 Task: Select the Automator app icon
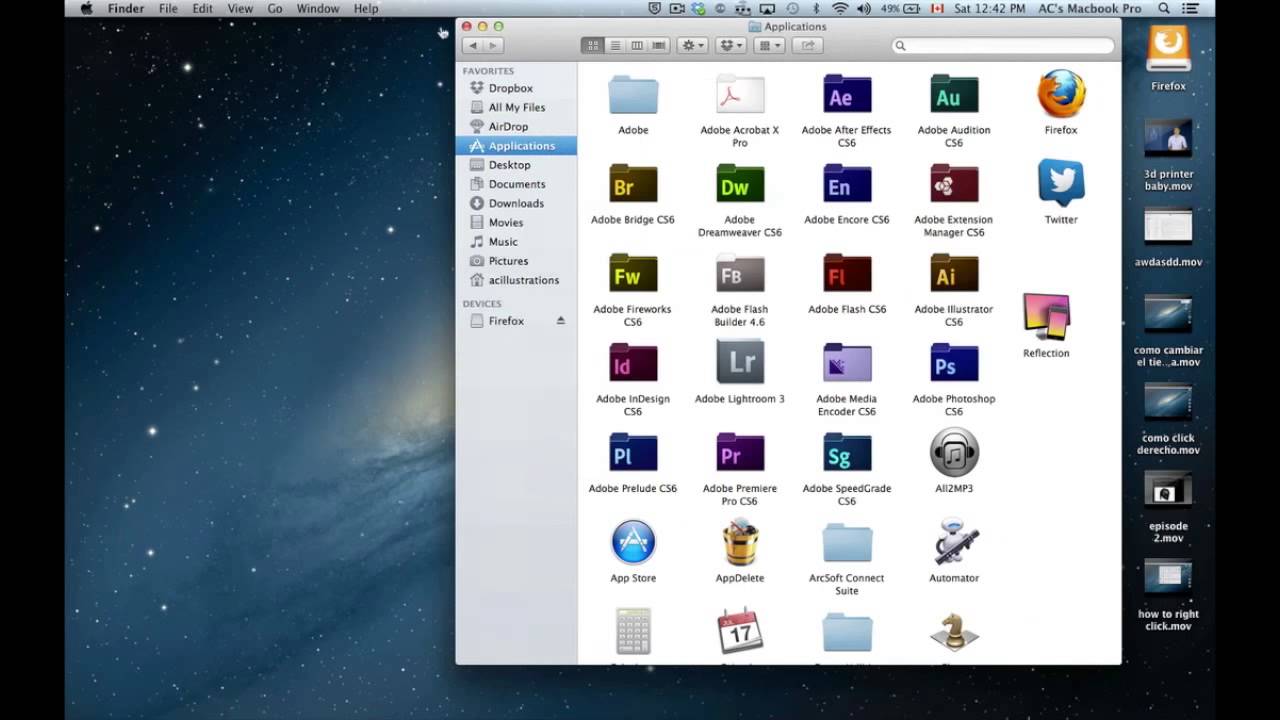(x=954, y=542)
